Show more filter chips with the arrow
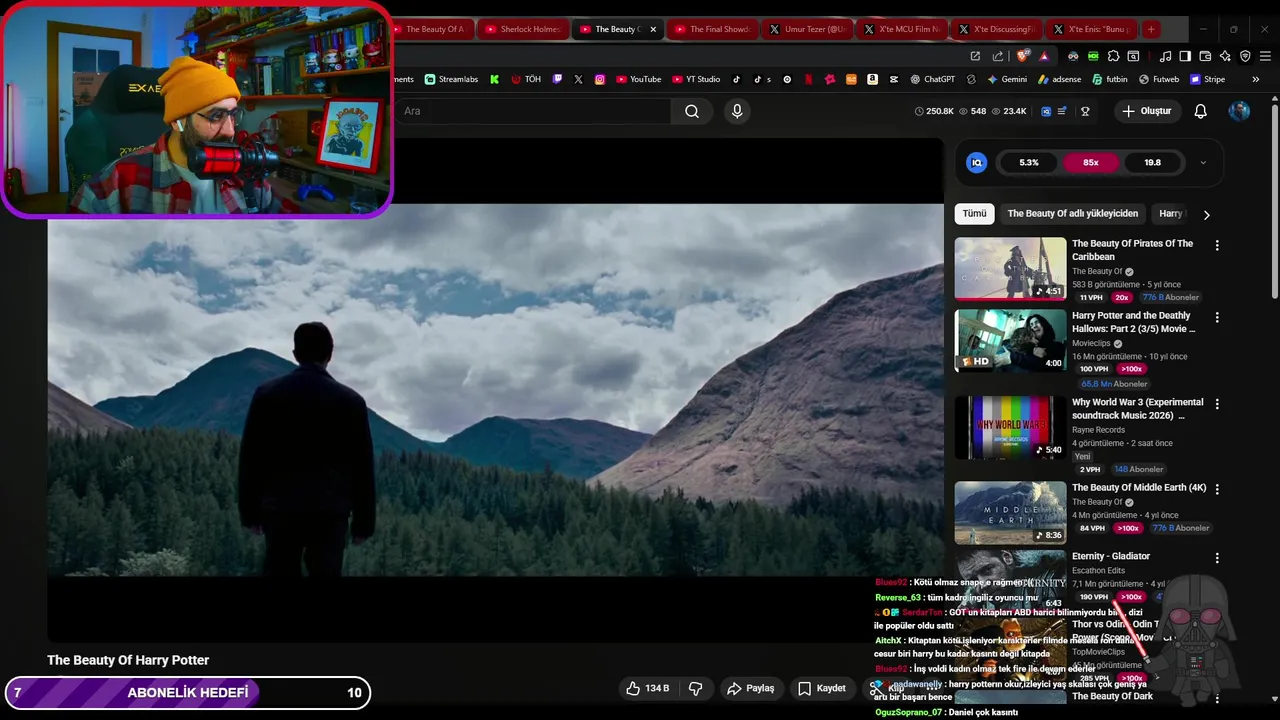 1206,214
